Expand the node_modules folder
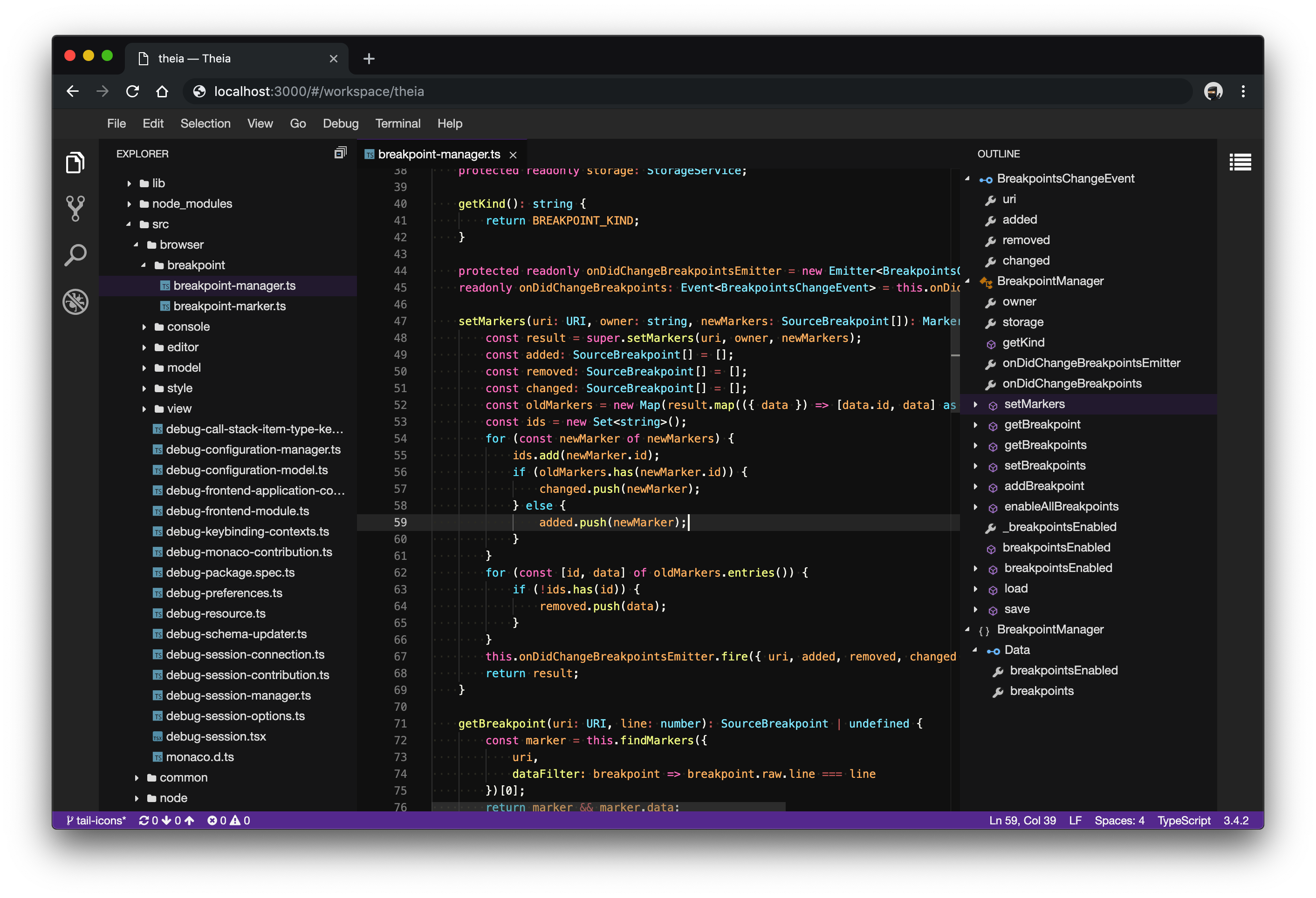 pos(130,204)
